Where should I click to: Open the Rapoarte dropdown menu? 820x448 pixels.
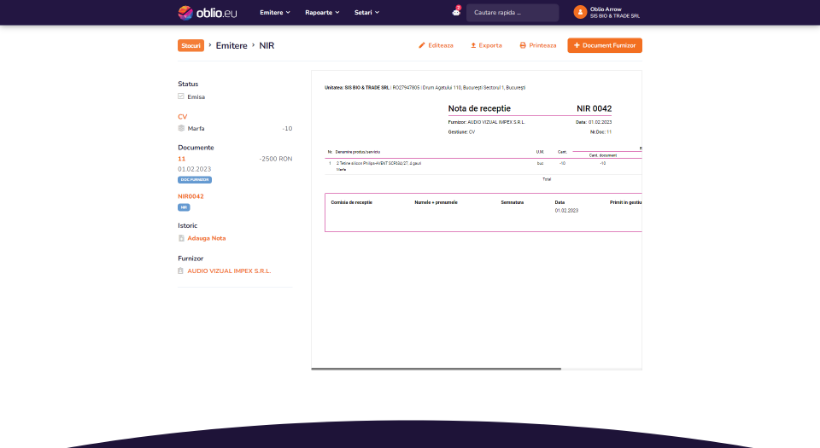(x=322, y=13)
